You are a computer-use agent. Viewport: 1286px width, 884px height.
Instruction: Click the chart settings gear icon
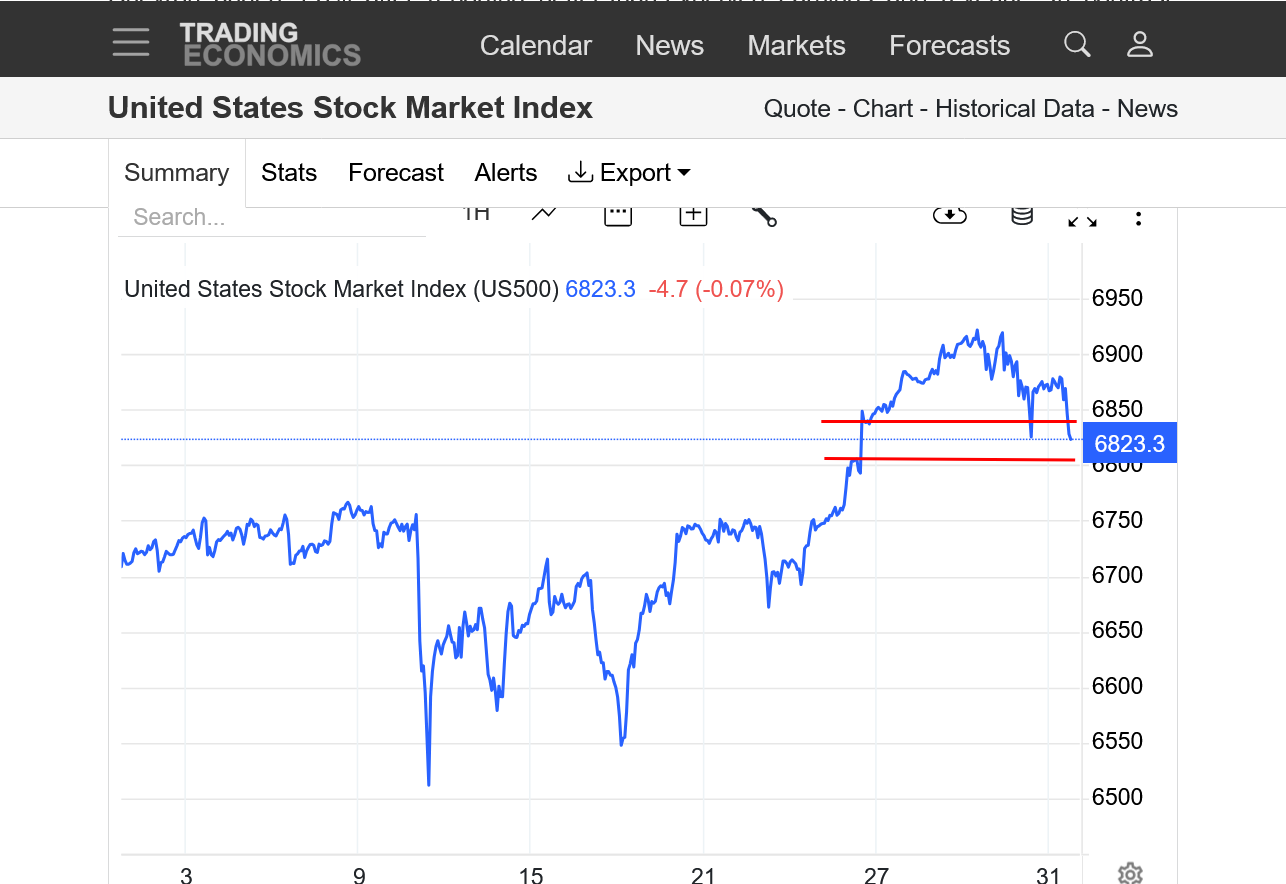pyautogui.click(x=1130, y=873)
